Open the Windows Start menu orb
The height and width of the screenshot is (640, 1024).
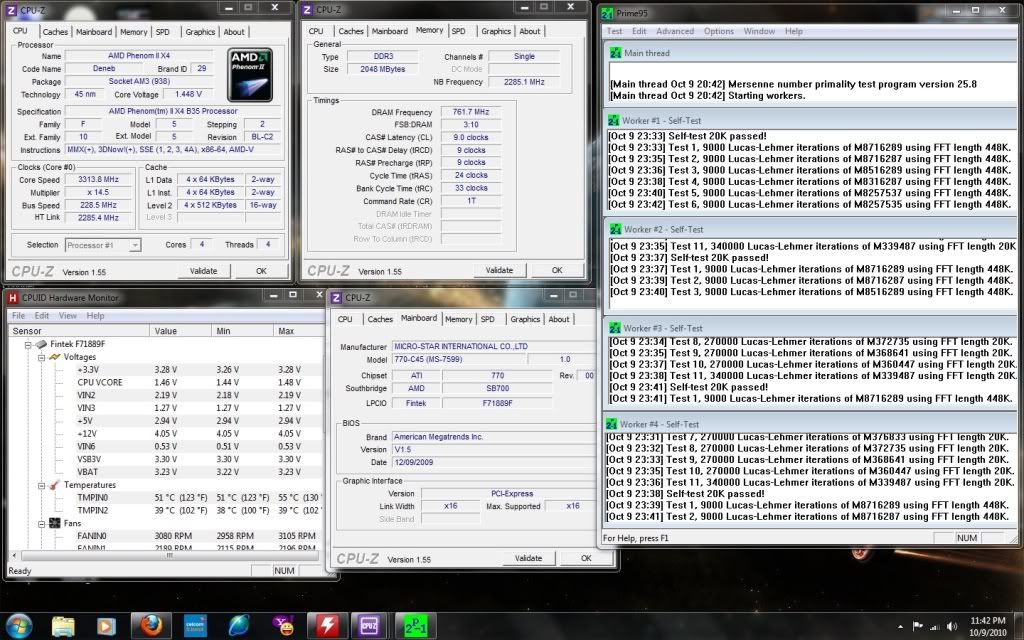click(20, 625)
